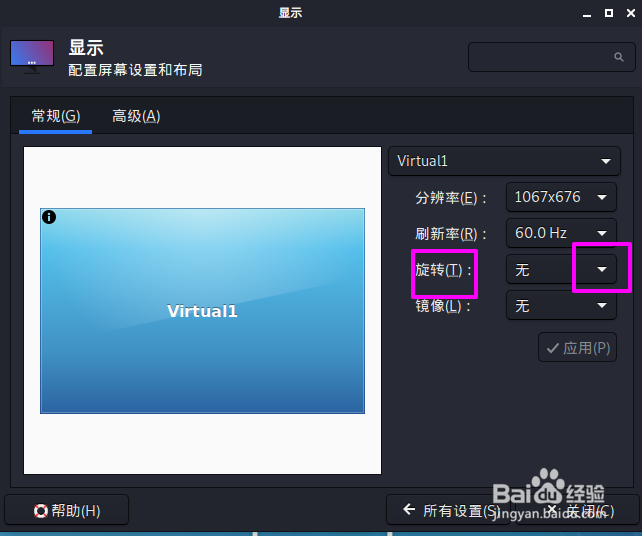Click the 应用(P) apply button
The height and width of the screenshot is (536, 642).
577,347
